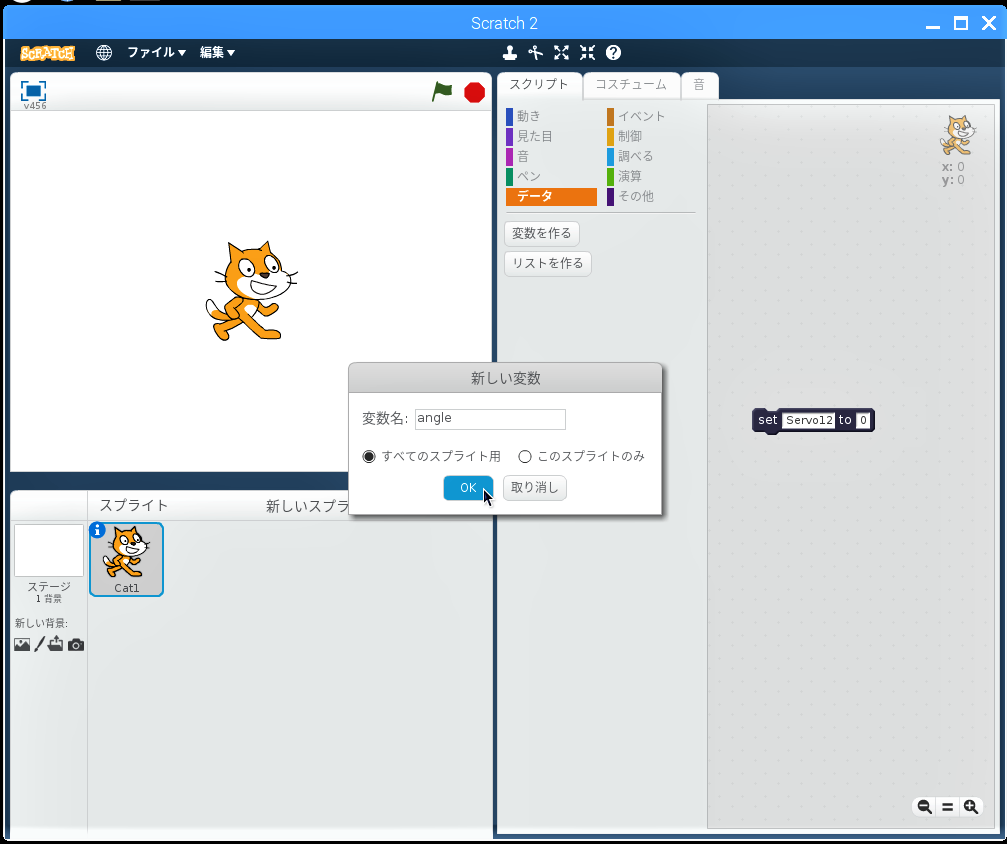
Task: Select the 調べる block category
Action: point(651,156)
